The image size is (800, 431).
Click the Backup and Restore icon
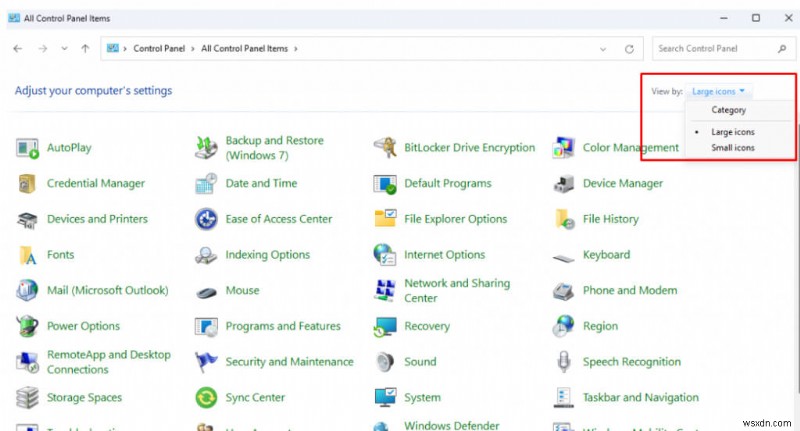(206, 148)
